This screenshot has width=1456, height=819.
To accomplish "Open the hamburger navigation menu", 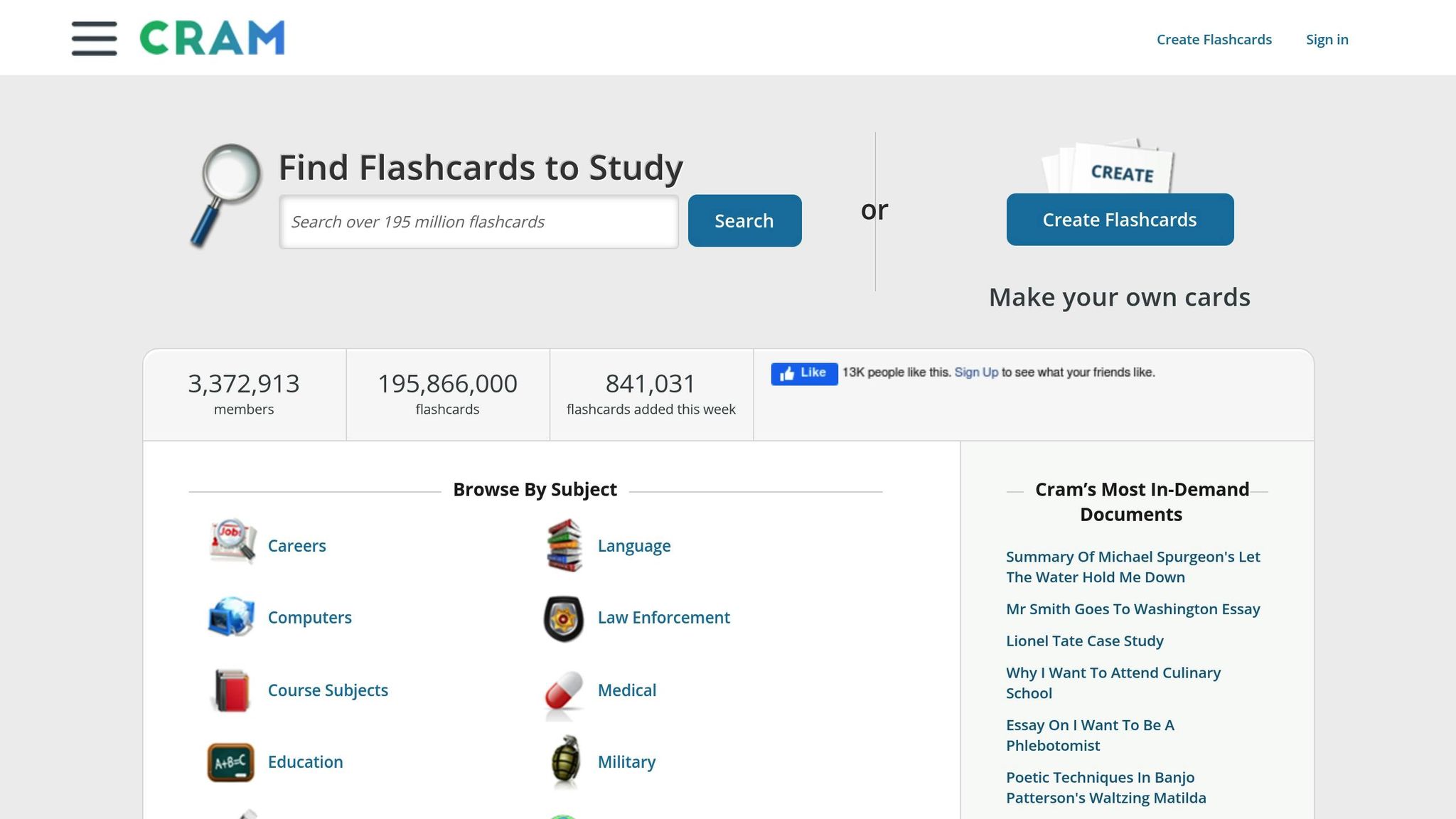I will point(94,38).
